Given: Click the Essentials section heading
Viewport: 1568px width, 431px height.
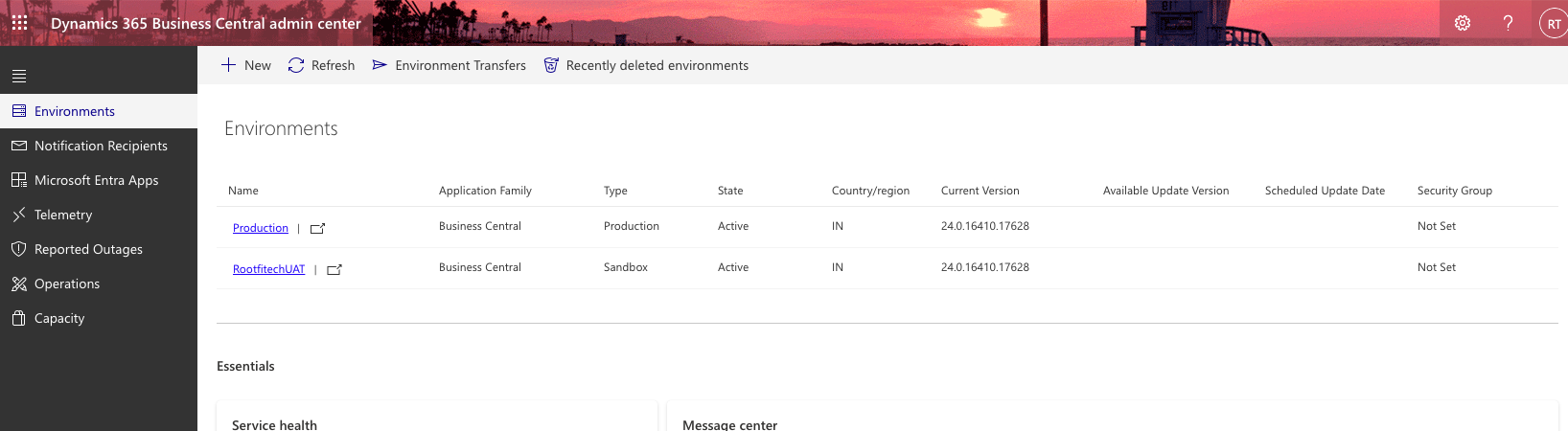Looking at the screenshot, I should [x=245, y=366].
